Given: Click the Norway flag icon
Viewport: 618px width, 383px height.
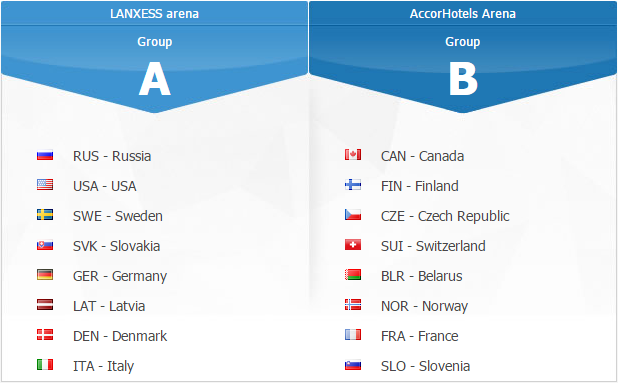Looking at the screenshot, I should 353,305.
